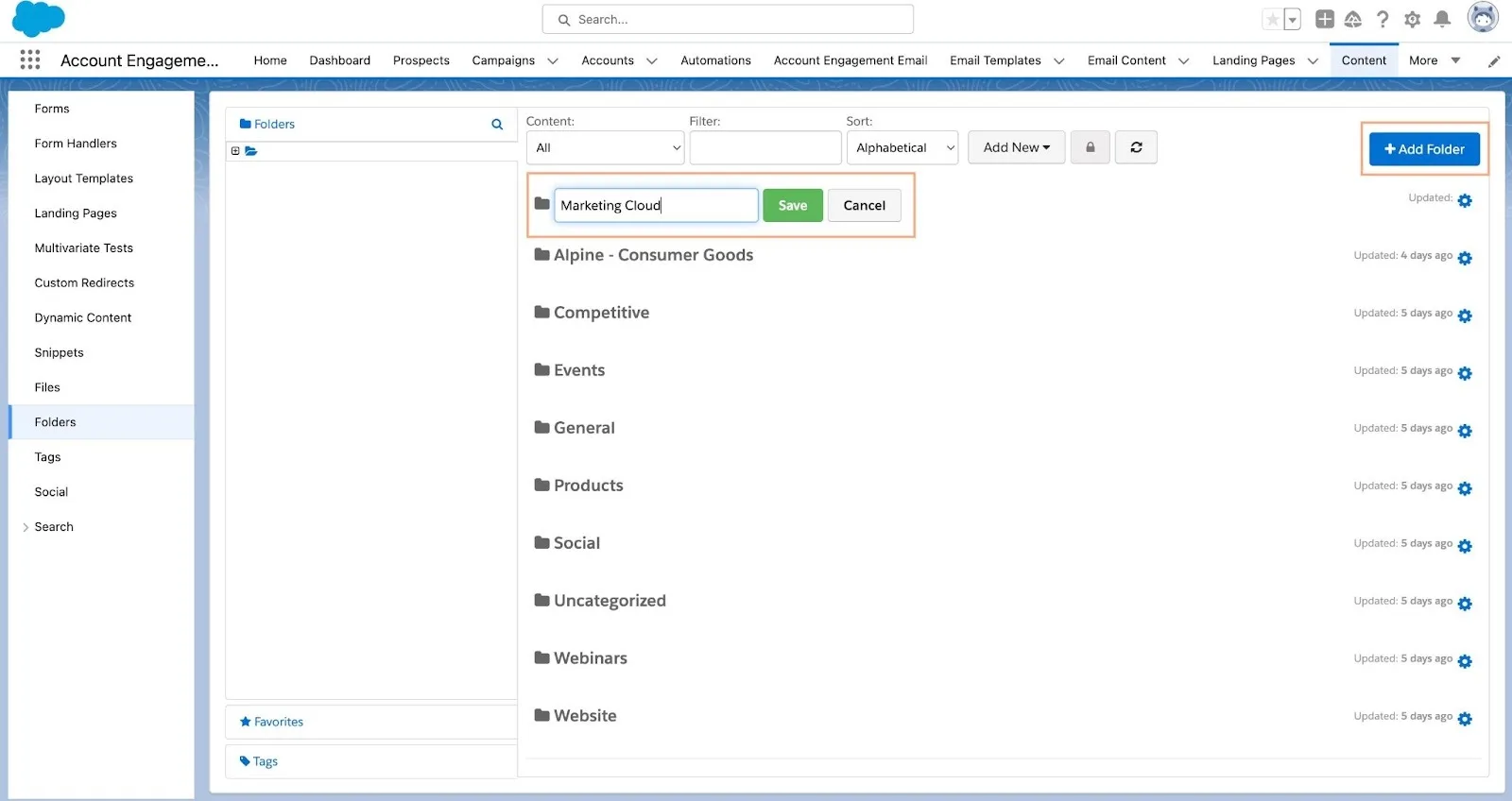
Task: Open the global actions plus icon
Action: [x=1325, y=19]
